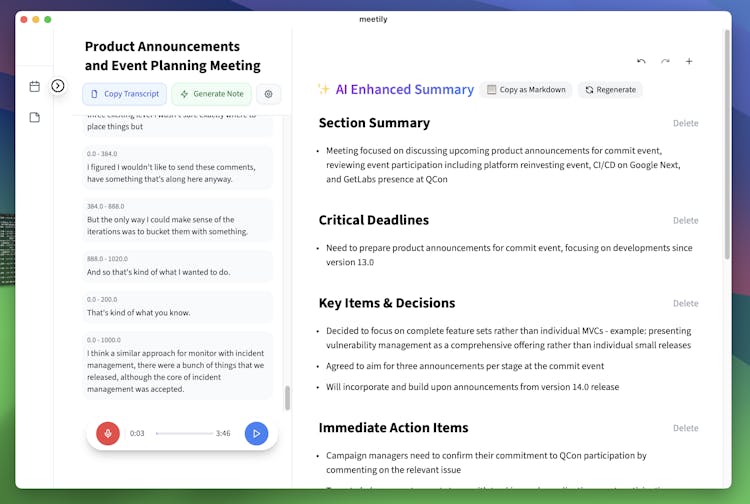
Task: Click bullet 'Decided to focus on complete feature sets'
Action: click(x=508, y=338)
